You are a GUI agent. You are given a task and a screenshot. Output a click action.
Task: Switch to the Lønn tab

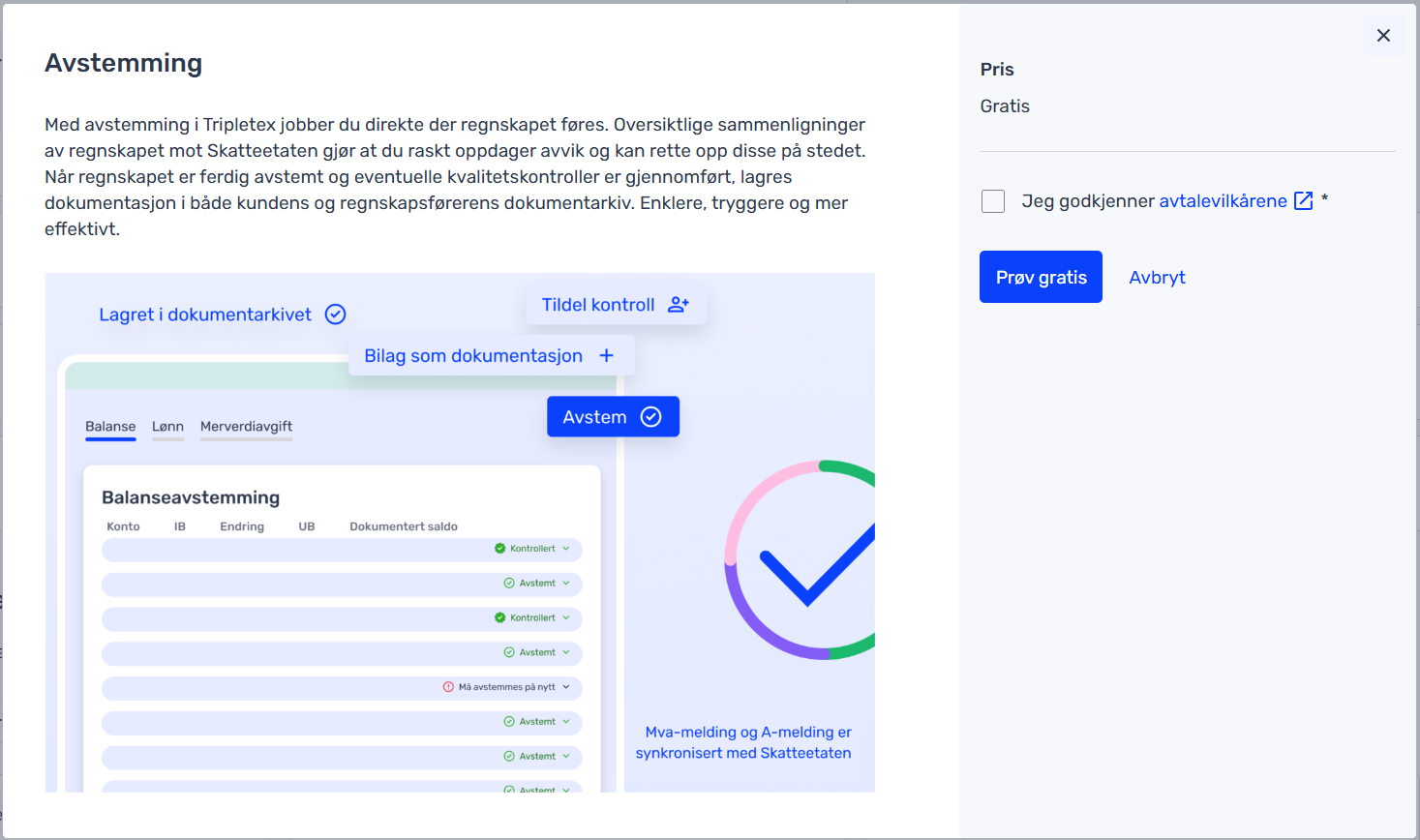167,427
